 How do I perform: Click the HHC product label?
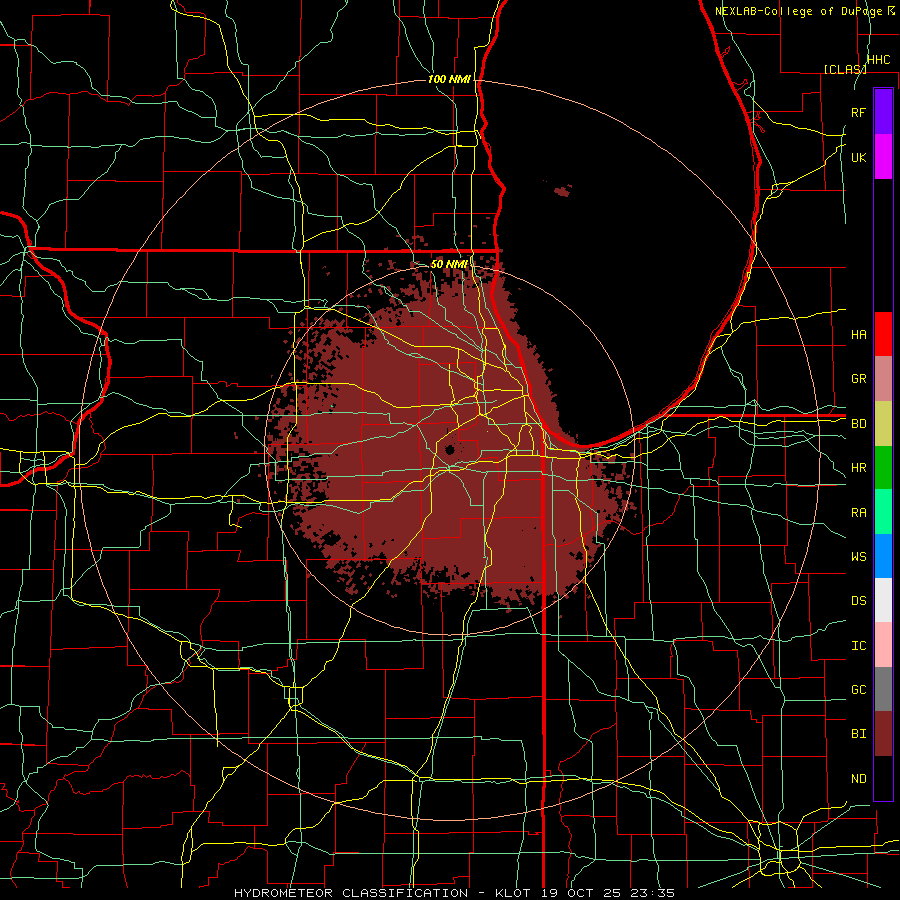coord(878,60)
